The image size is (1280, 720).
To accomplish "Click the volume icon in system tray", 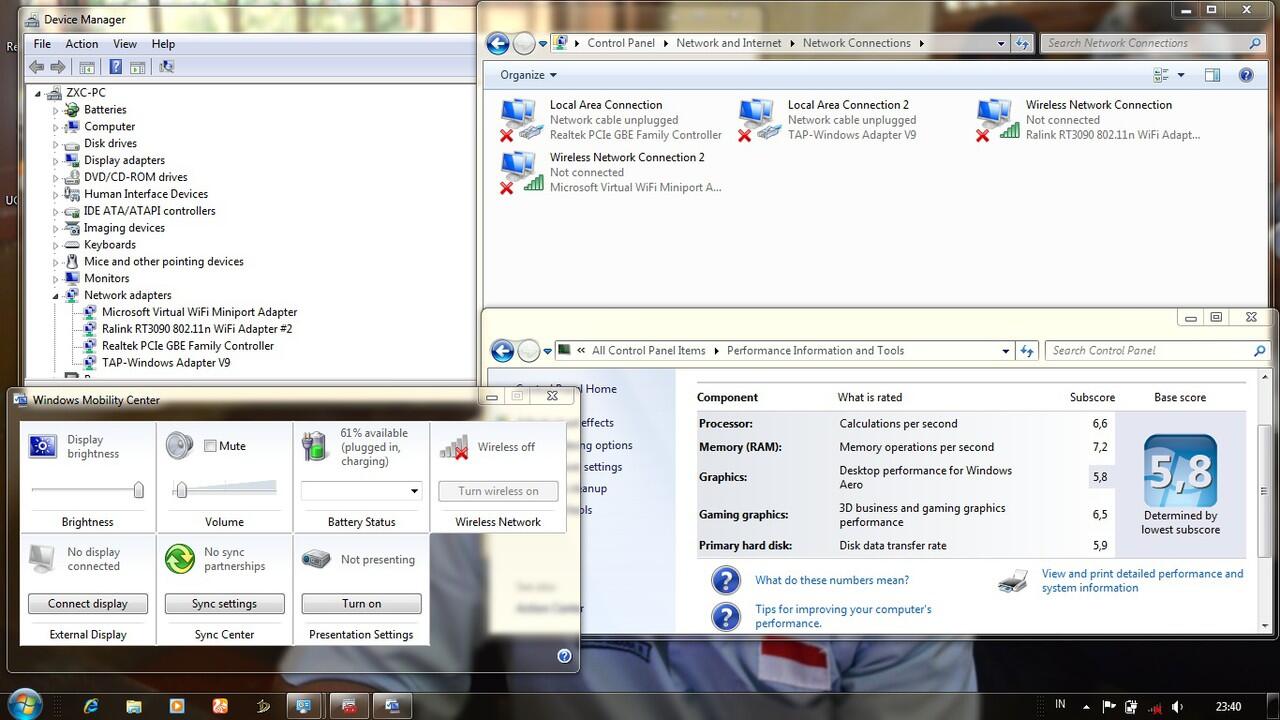I will click(1177, 707).
